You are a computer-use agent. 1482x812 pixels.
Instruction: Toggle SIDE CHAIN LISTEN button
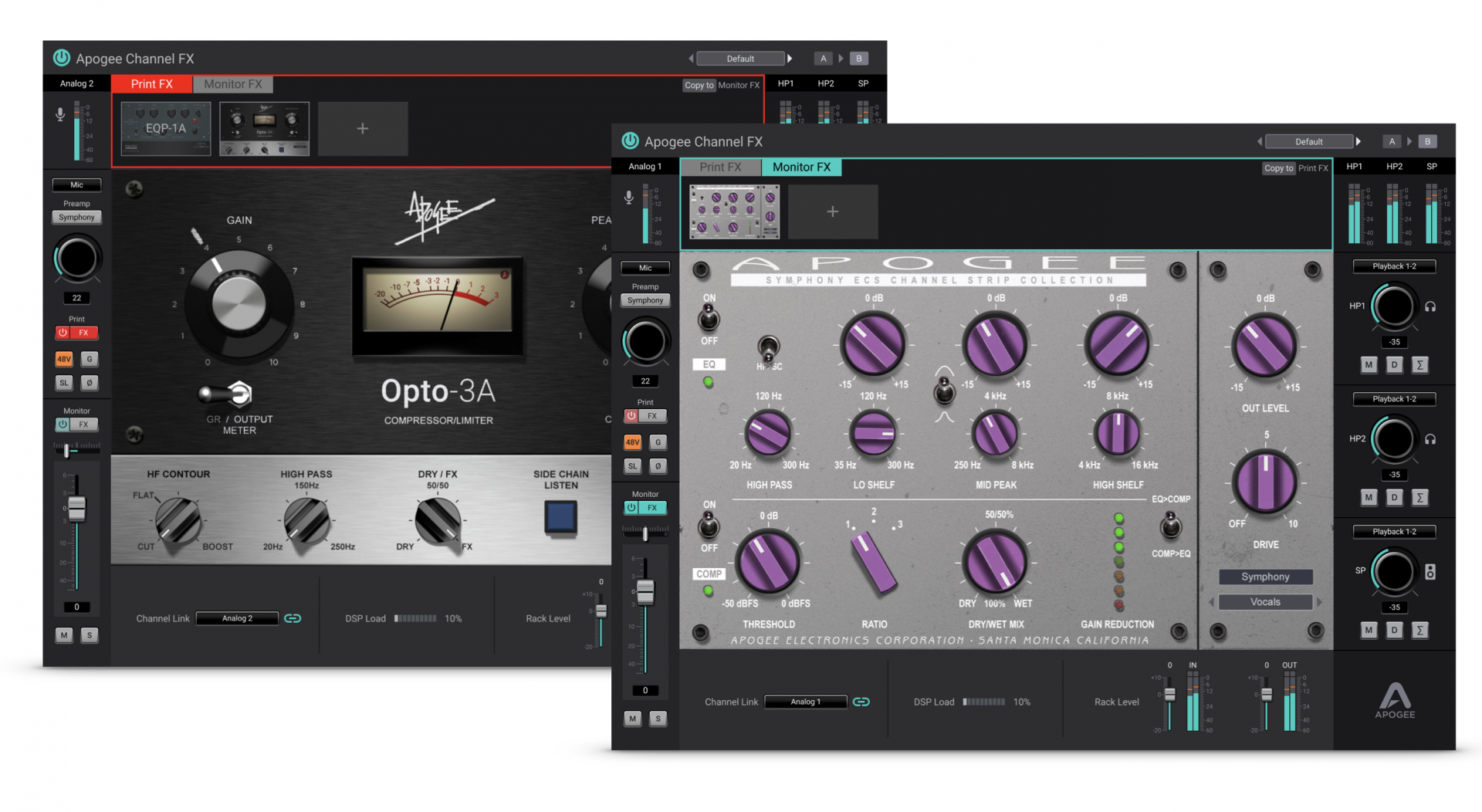(x=560, y=516)
